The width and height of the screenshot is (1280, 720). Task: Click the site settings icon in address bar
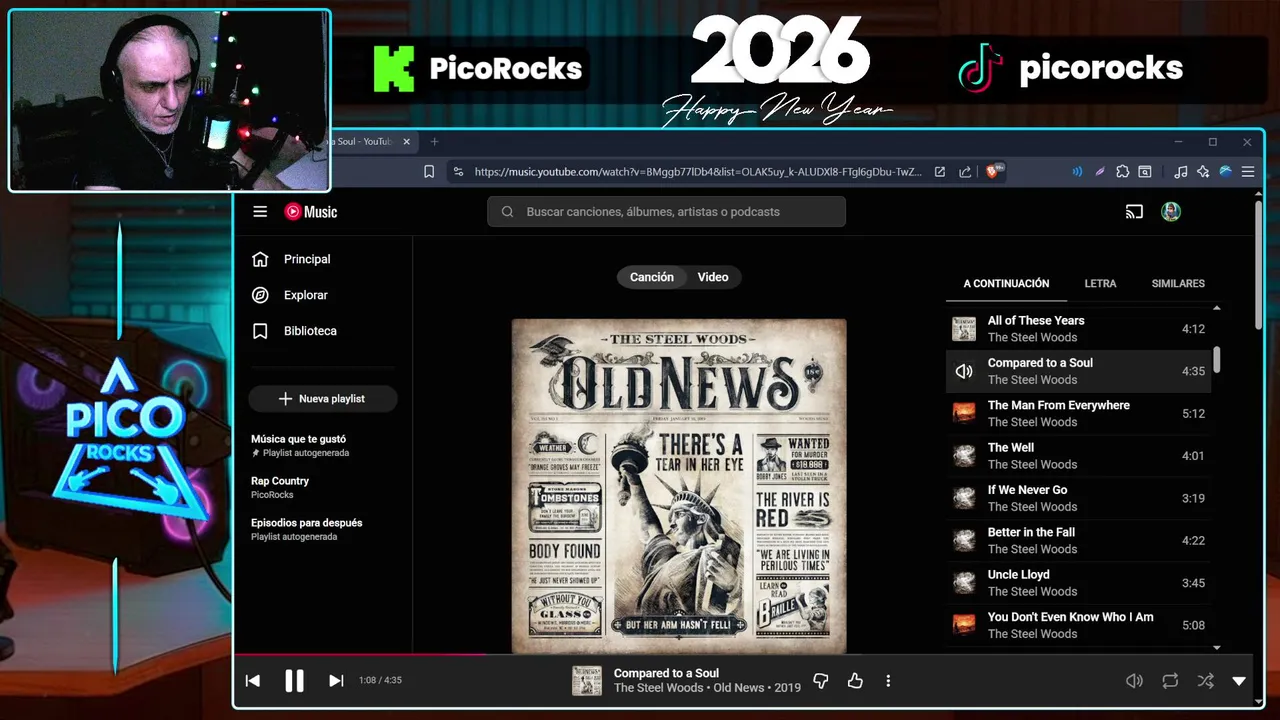[x=458, y=172]
